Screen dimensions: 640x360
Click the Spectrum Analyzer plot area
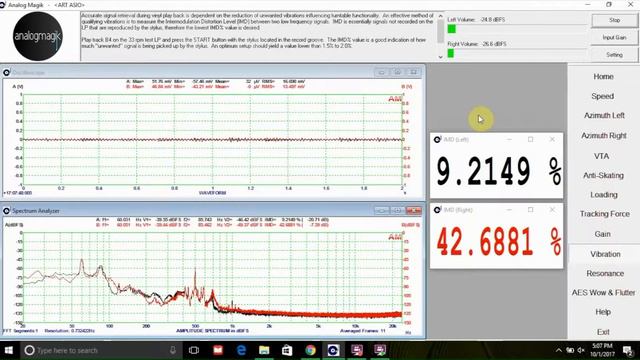click(212, 278)
